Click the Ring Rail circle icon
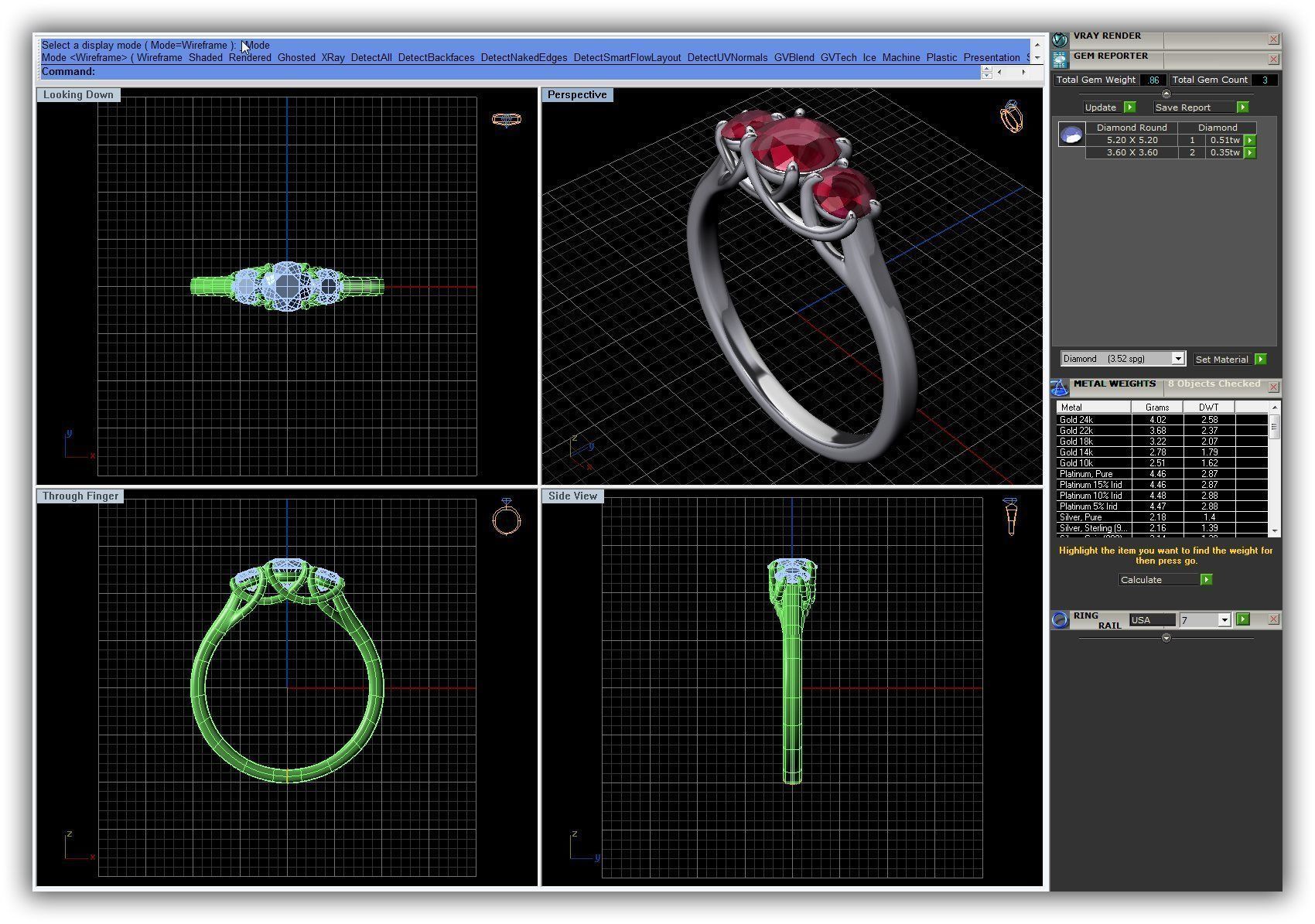1315x924 pixels. click(x=1060, y=619)
